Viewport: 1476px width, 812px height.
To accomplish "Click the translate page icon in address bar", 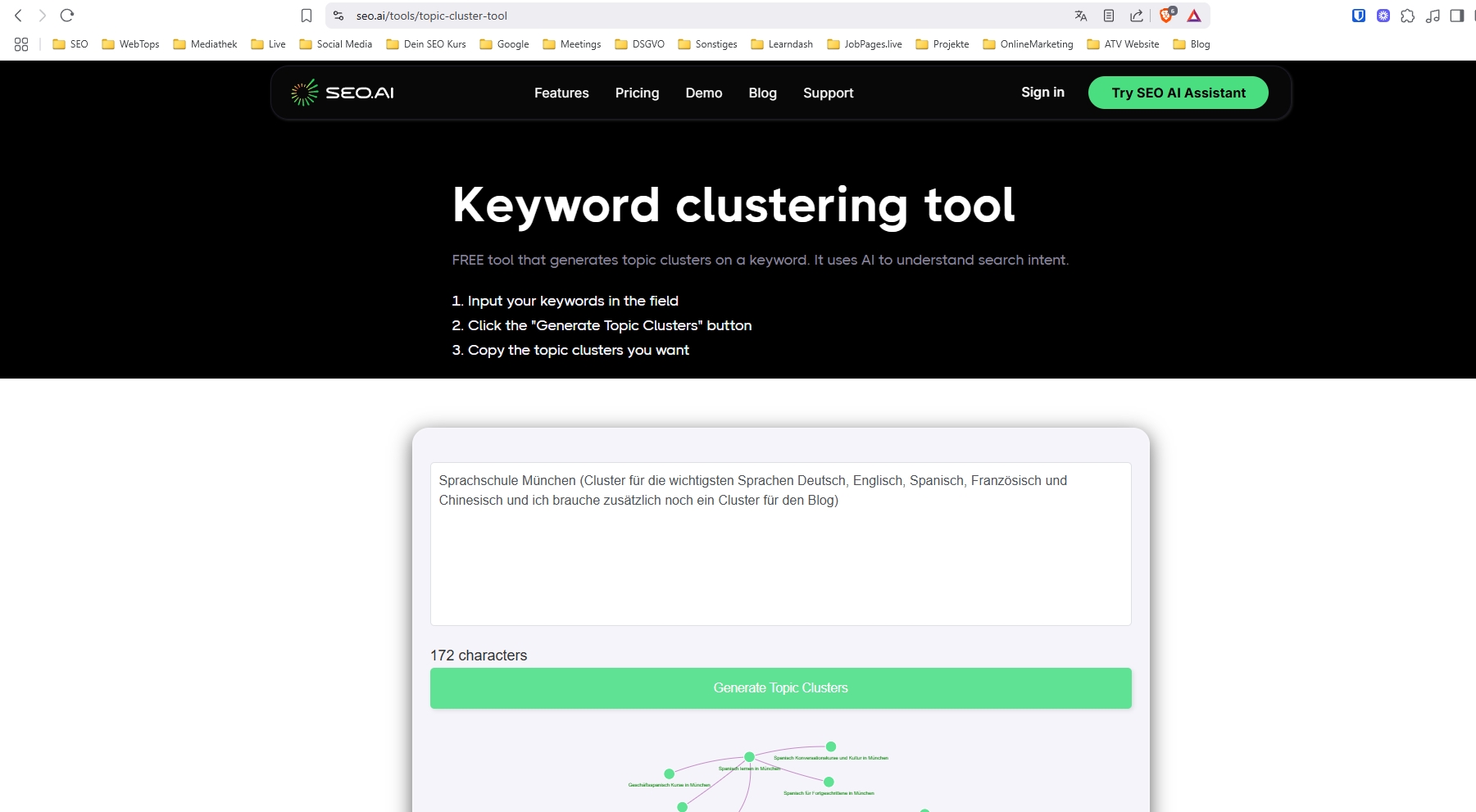I will pyautogui.click(x=1081, y=16).
